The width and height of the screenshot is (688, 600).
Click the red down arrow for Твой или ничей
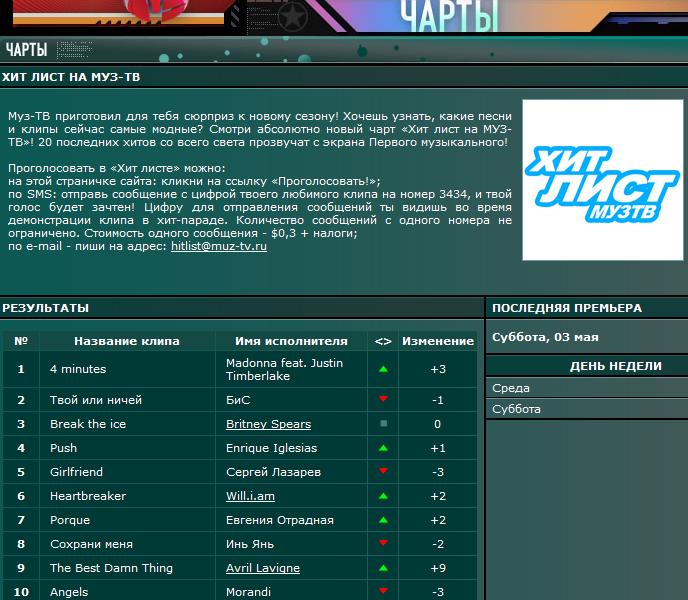(383, 399)
